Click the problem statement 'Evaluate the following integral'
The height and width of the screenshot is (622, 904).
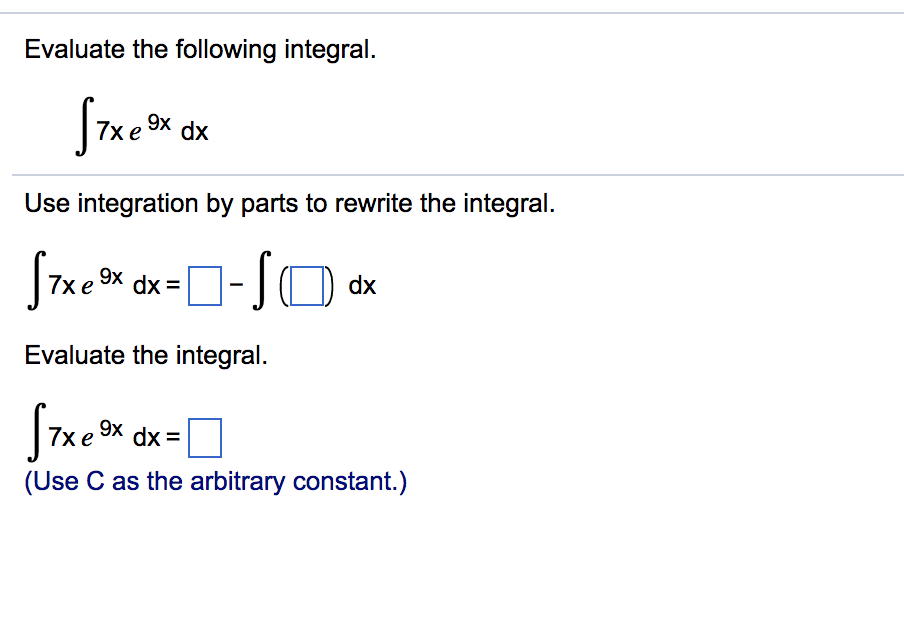click(199, 48)
